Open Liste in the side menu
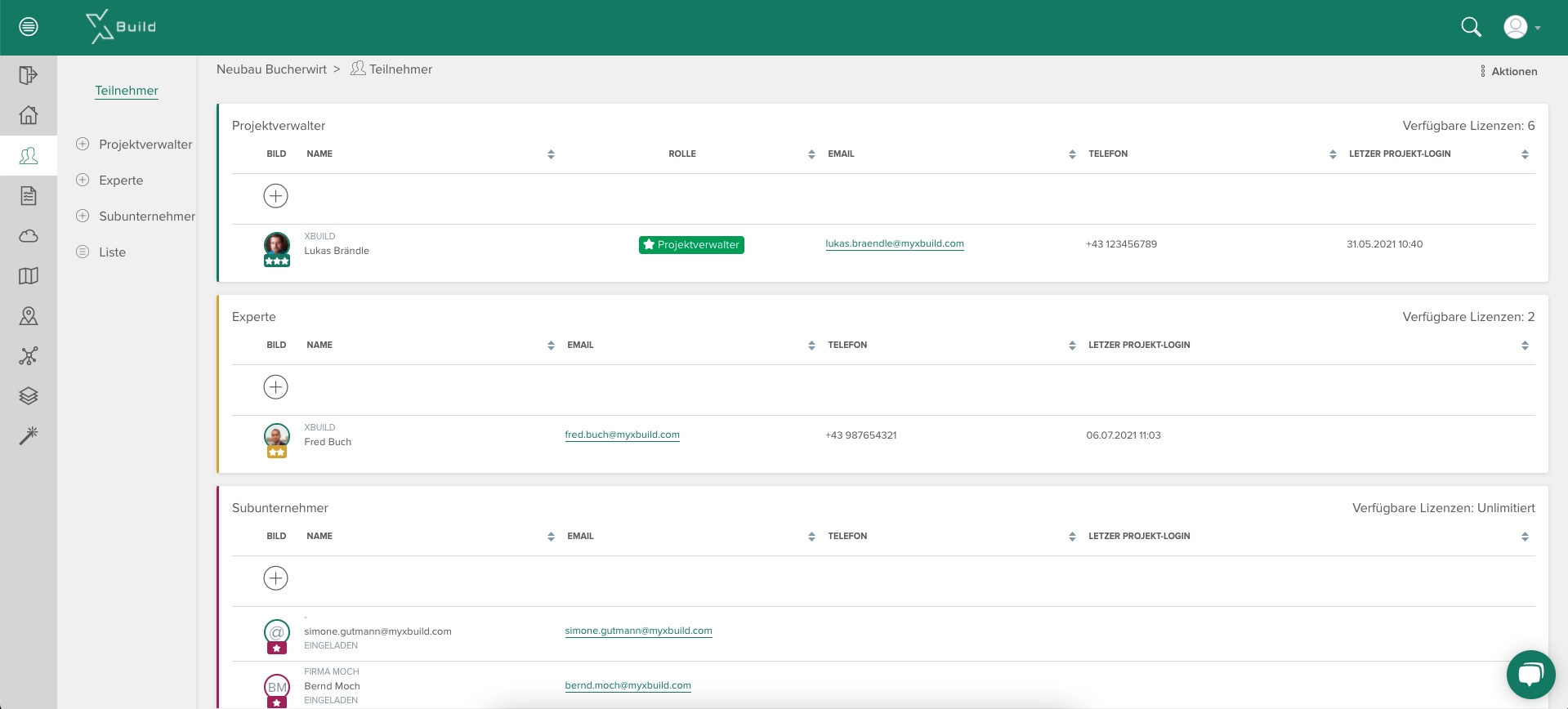The image size is (1568, 709). click(112, 252)
